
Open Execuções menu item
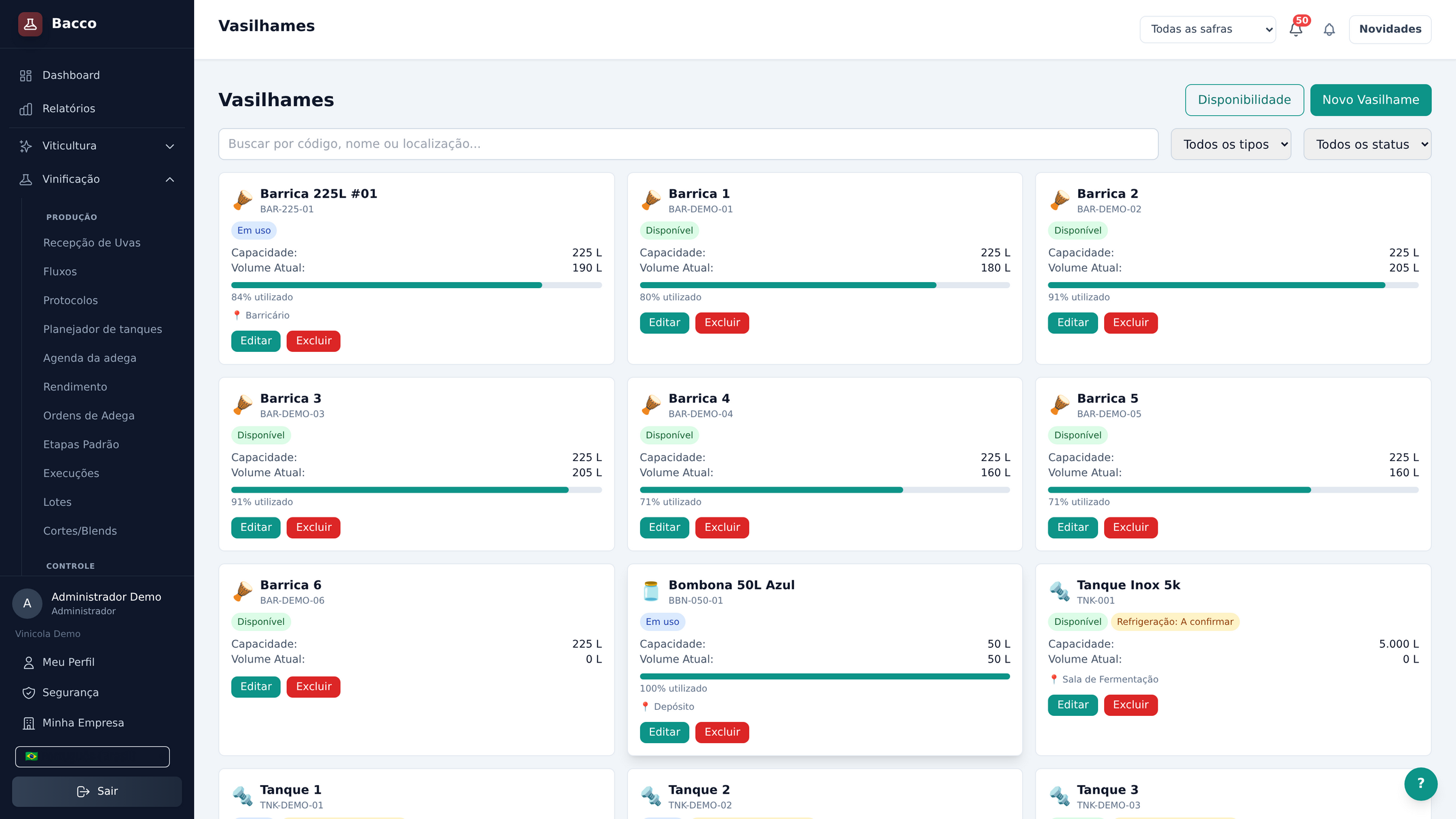pos(71,473)
